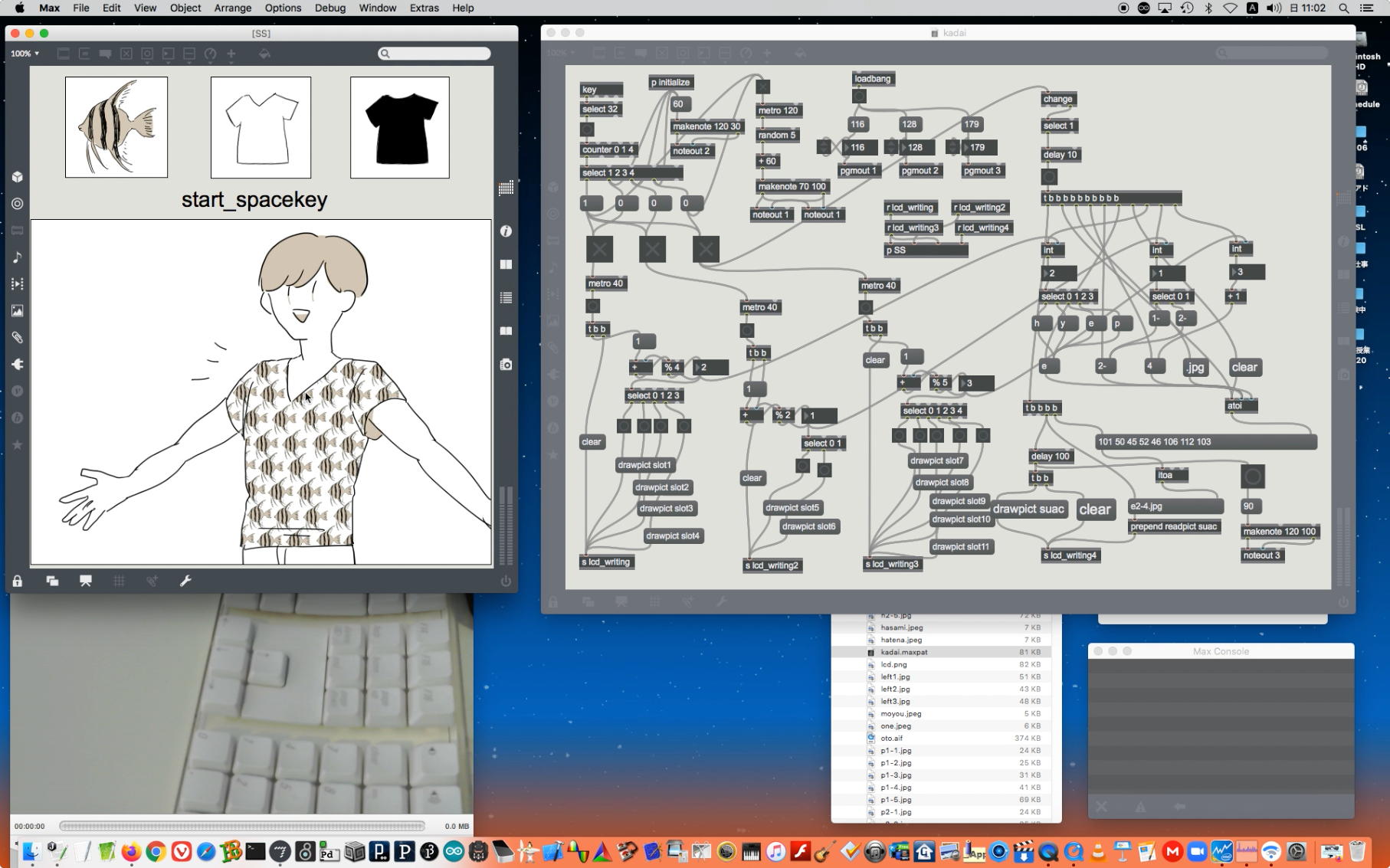This screenshot has width=1390, height=868.
Task: Open the Plug-ins browser in left sidebar
Action: (x=17, y=365)
